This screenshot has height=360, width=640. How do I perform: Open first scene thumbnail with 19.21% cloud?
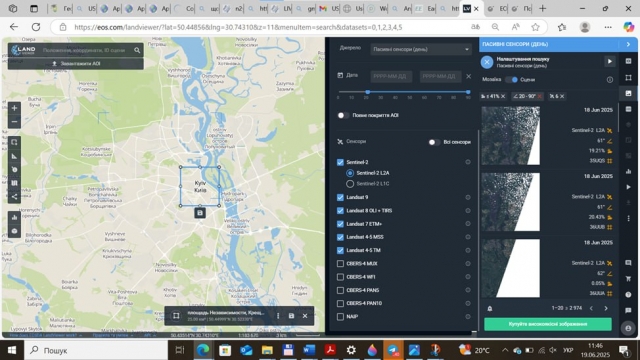pos(511,136)
